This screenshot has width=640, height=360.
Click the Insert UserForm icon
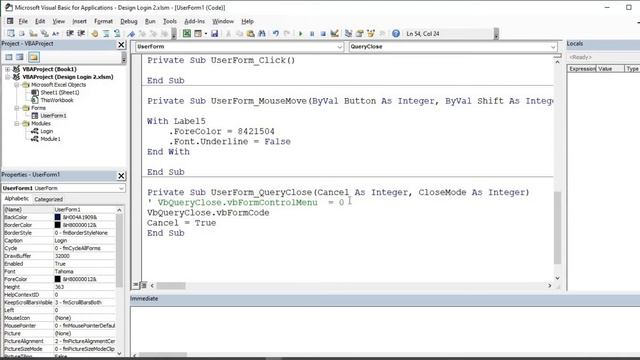(x=198, y=33)
